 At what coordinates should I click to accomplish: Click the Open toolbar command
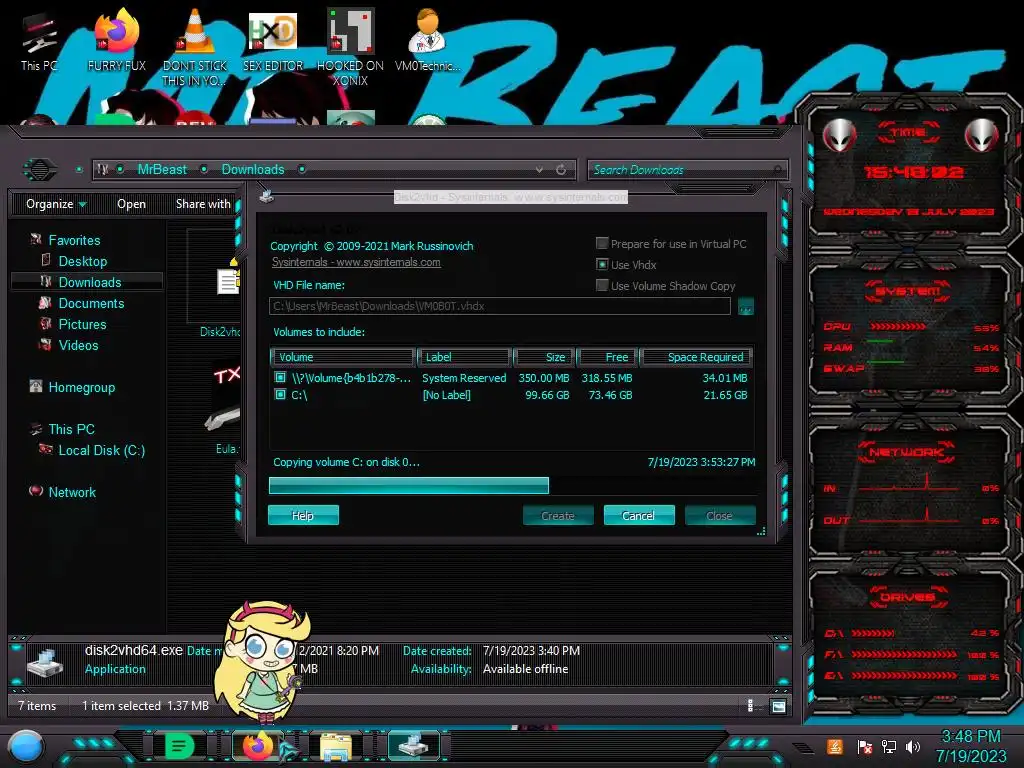[x=131, y=204]
